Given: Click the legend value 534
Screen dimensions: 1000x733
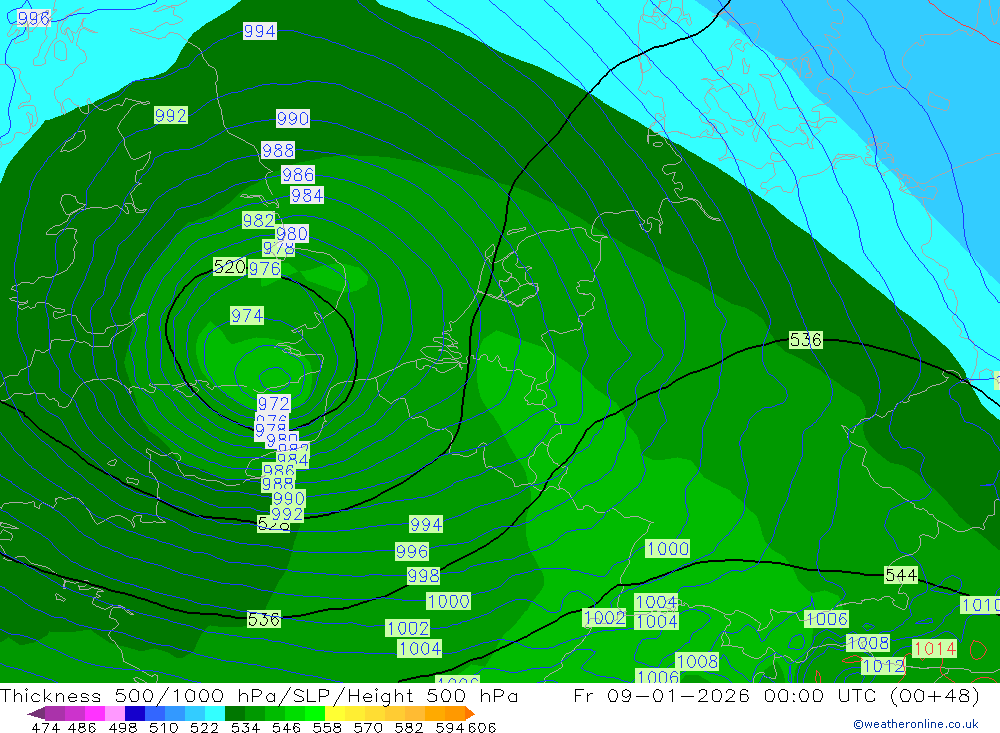Looking at the screenshot, I should pos(246,727).
